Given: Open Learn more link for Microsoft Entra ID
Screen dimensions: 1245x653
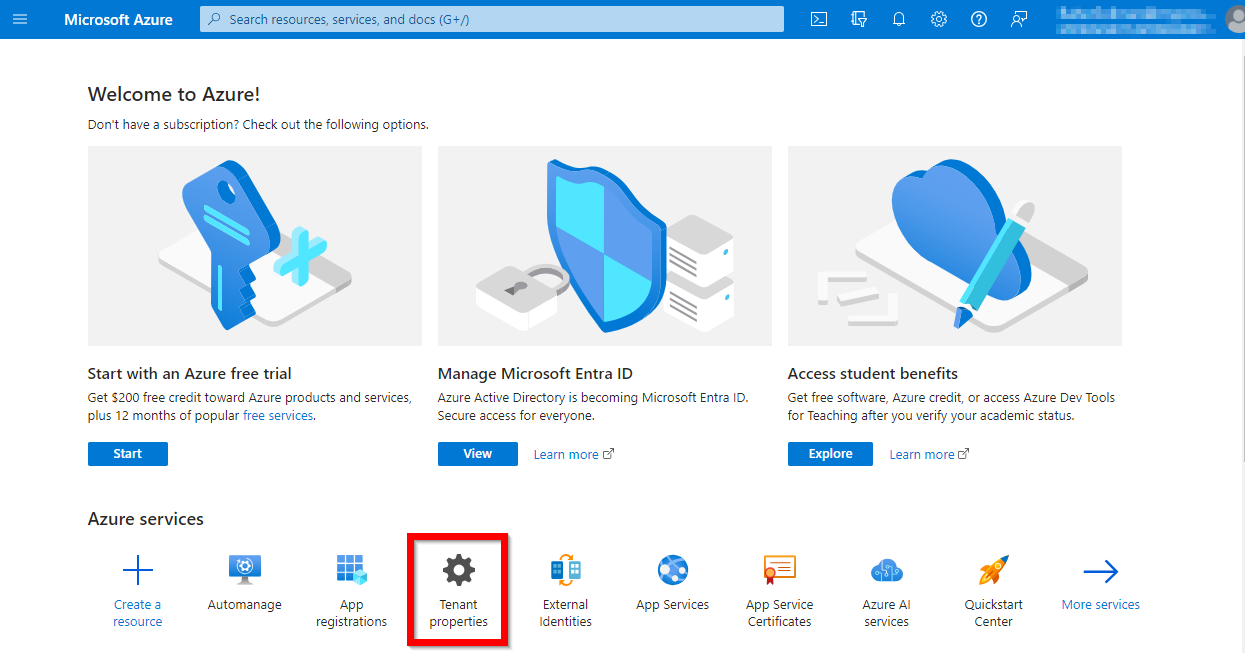Looking at the screenshot, I should pos(574,455).
